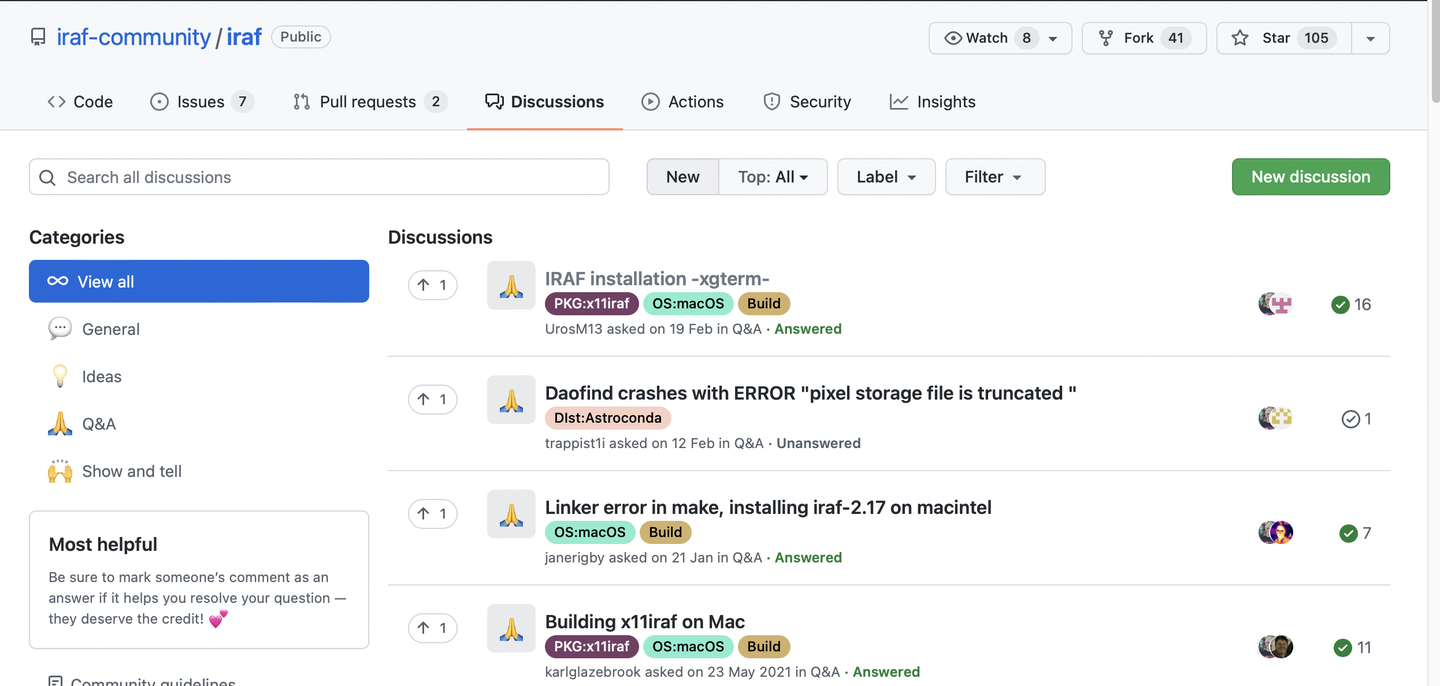Open the Top: All dropdown
The image size is (1440, 686).
pyautogui.click(x=772, y=177)
